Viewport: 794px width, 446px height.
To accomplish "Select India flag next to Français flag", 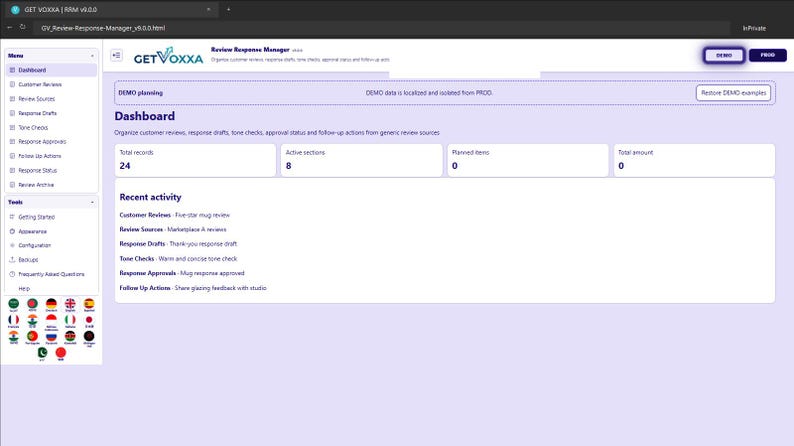I will [x=32, y=321].
